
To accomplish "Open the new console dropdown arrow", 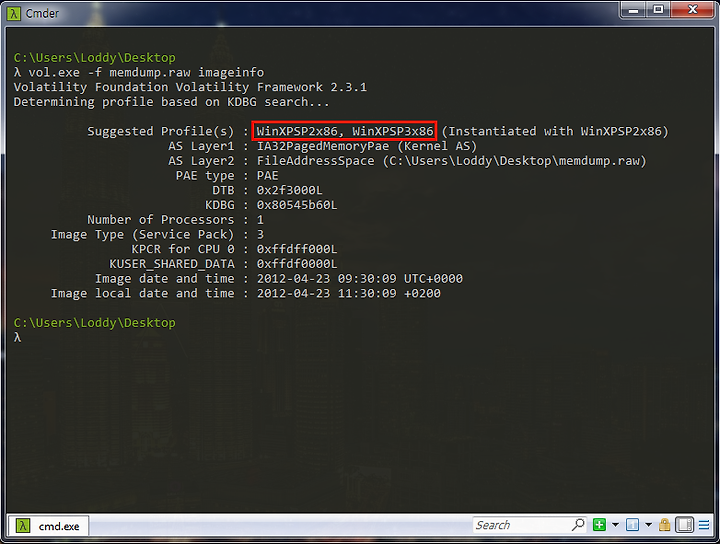I will 615,525.
